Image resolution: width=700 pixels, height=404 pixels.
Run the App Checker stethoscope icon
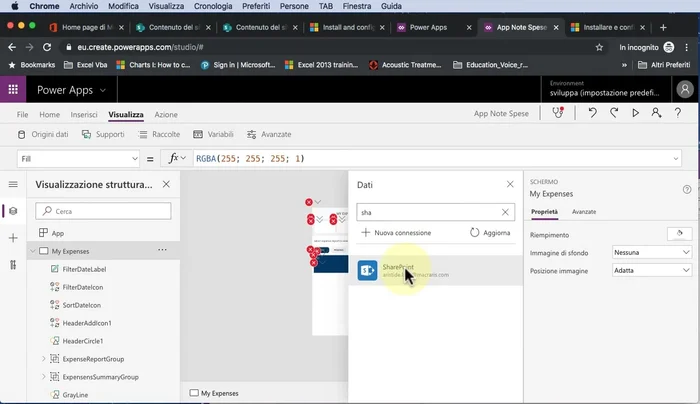tap(558, 114)
